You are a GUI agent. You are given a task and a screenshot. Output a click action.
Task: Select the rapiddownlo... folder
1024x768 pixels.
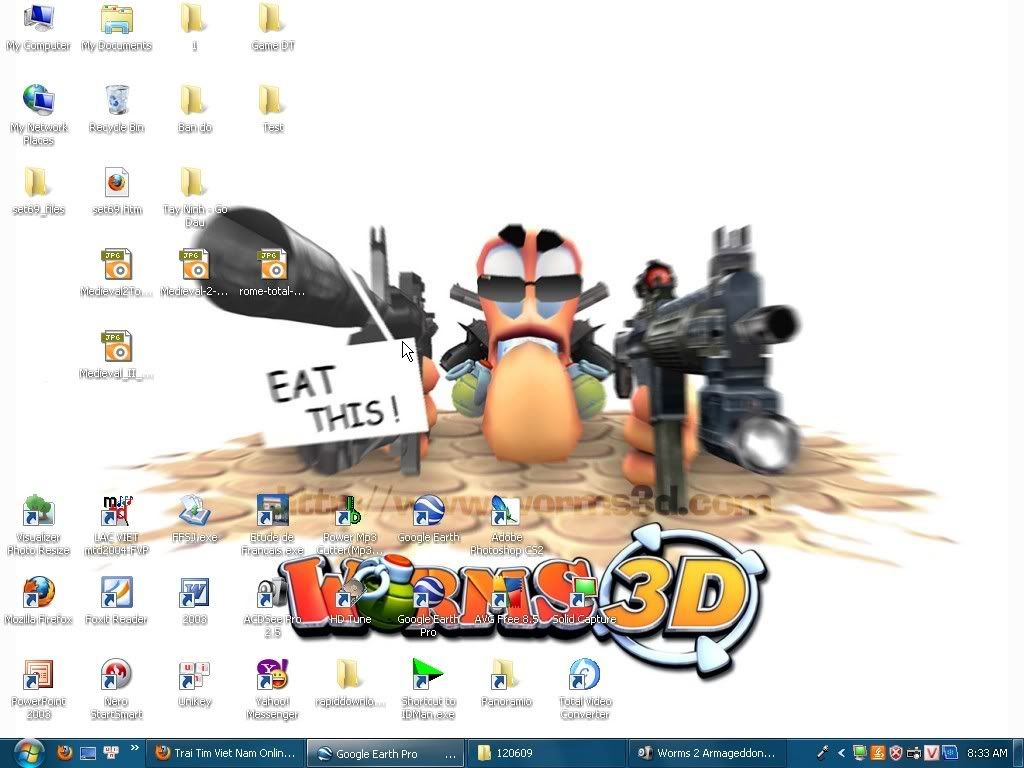point(350,683)
